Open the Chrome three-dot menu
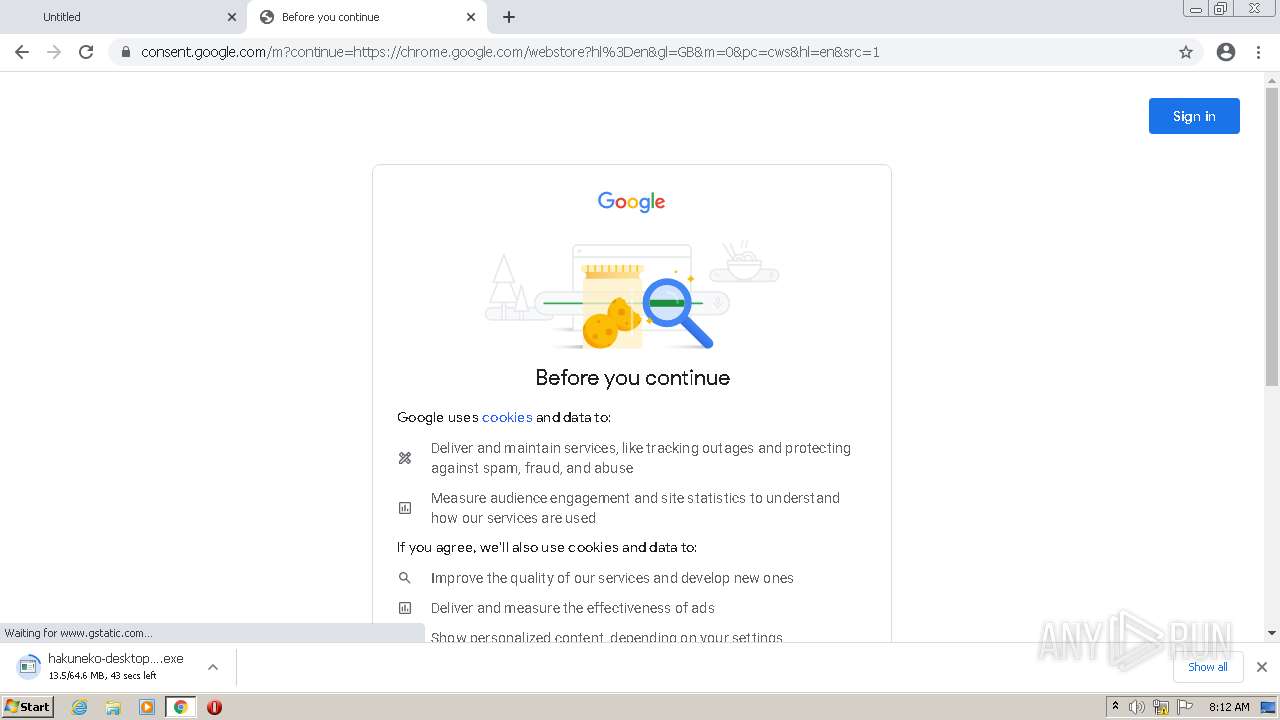The image size is (1280, 720). point(1259,52)
